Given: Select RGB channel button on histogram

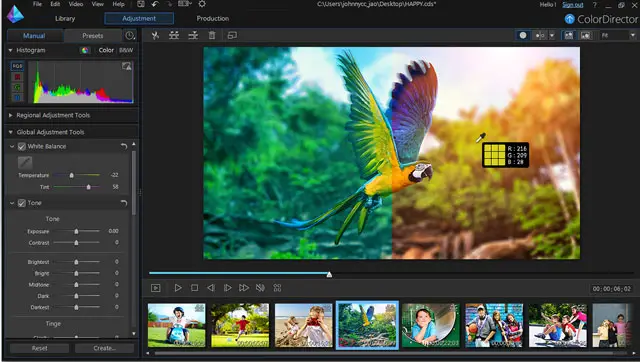Looking at the screenshot, I should click(x=17, y=66).
